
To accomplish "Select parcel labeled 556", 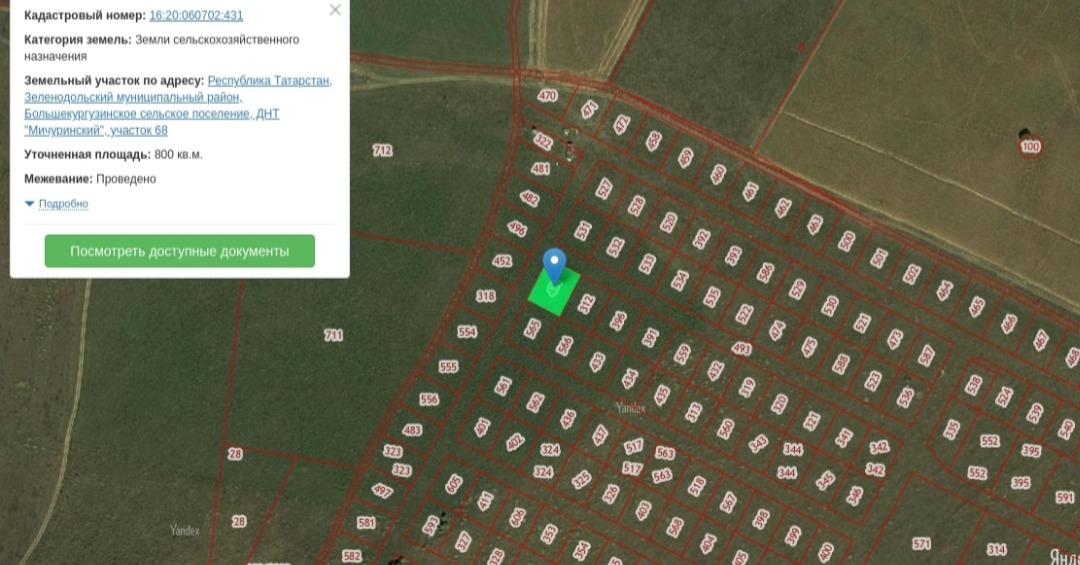I will tap(429, 400).
